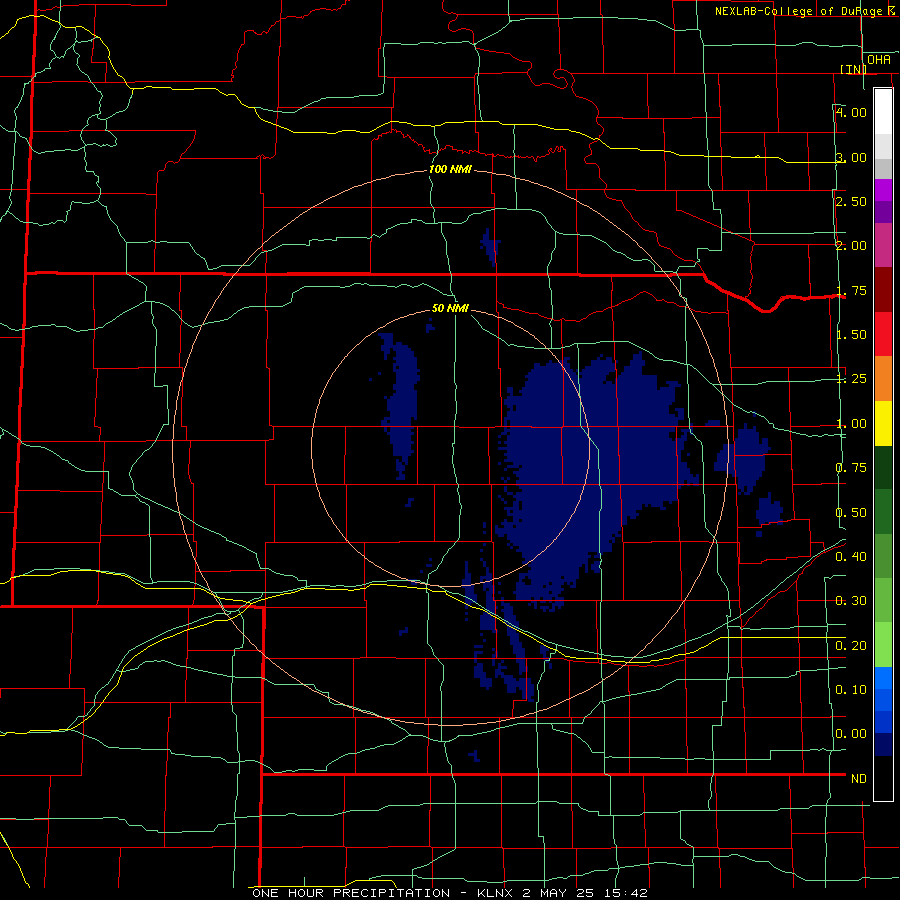Pick the orange legend color swatch

click(x=883, y=378)
